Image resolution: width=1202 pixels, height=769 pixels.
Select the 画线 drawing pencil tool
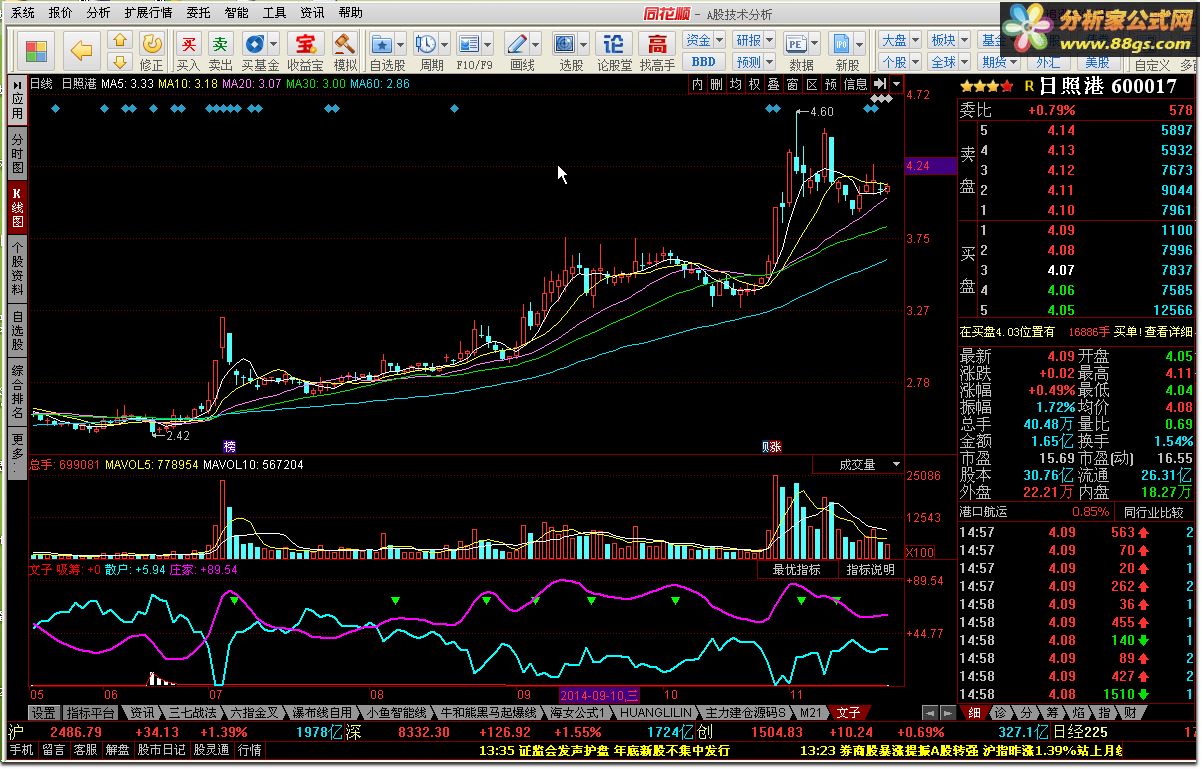[517, 50]
